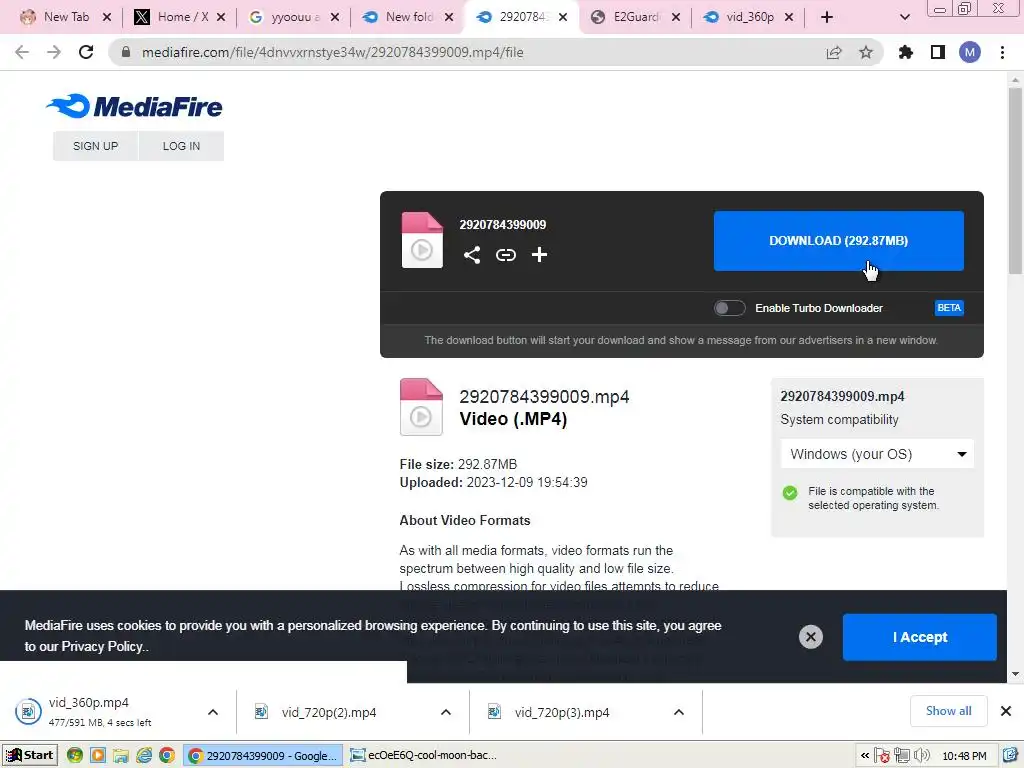Open the profile avatar M
Image resolution: width=1024 pixels, height=768 pixels.
pos(970,52)
